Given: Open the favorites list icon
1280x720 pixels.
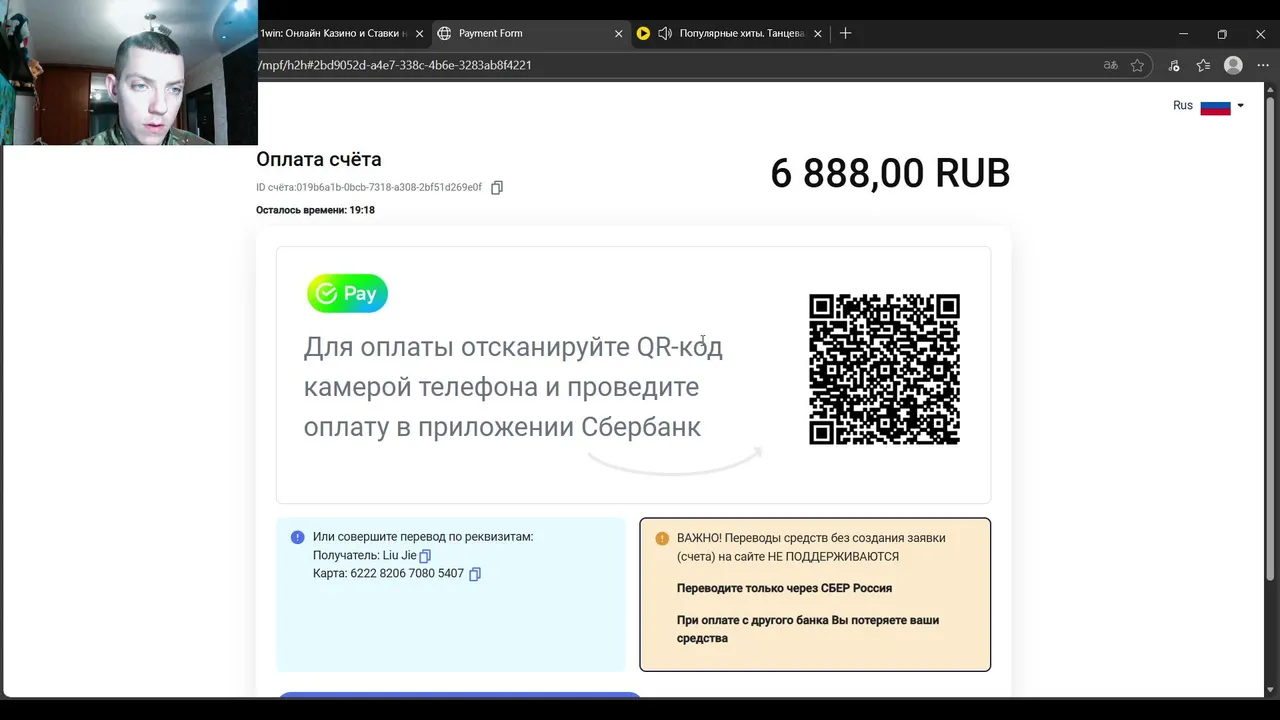Looking at the screenshot, I should coord(1203,65).
